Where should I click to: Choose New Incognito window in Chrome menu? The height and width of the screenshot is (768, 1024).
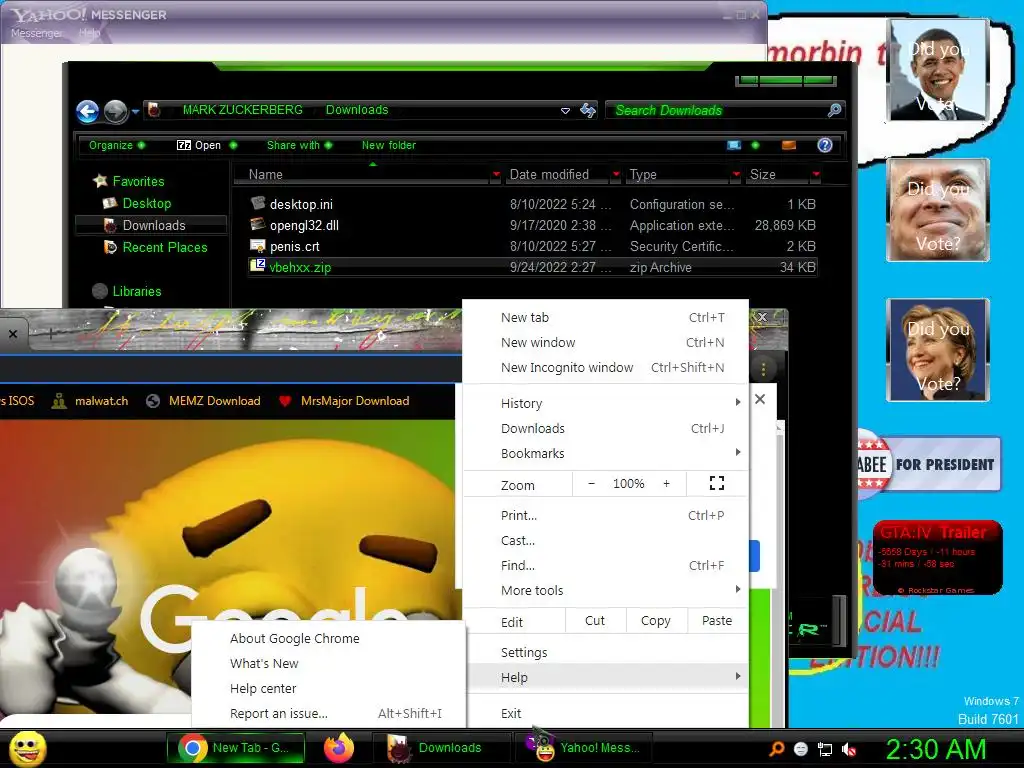605,367
